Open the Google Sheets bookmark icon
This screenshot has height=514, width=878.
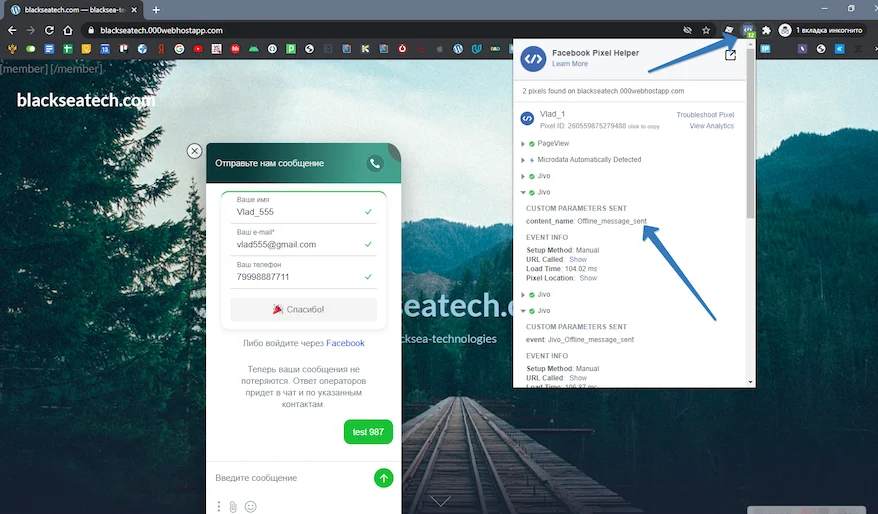pyautogui.click(x=68, y=49)
